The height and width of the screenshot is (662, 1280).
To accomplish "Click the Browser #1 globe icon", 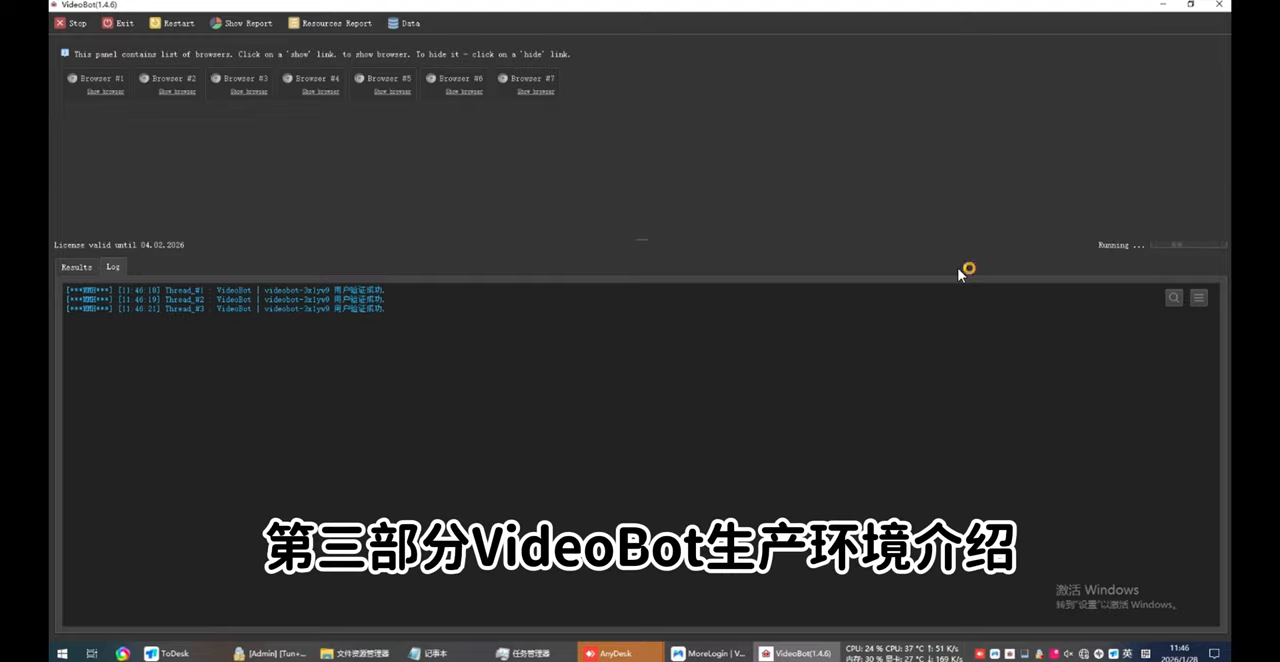I will [x=72, y=78].
